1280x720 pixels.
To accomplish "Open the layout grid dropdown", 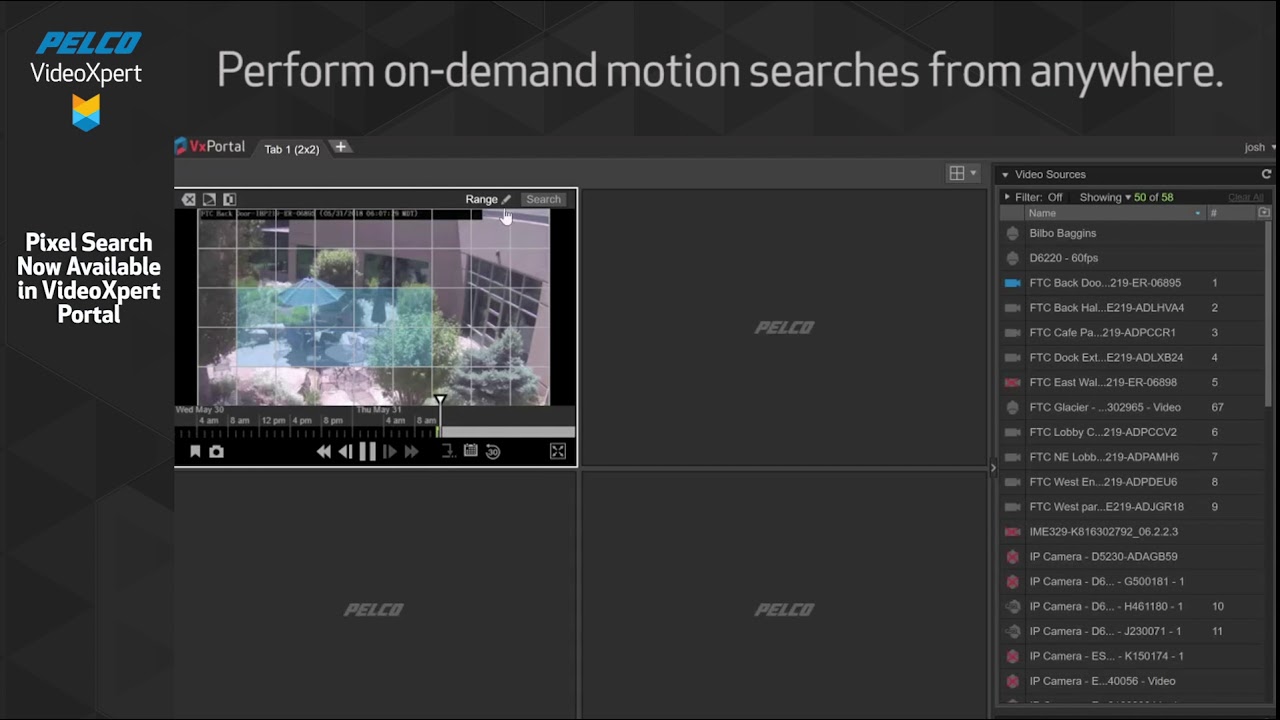I will pyautogui.click(x=962, y=174).
